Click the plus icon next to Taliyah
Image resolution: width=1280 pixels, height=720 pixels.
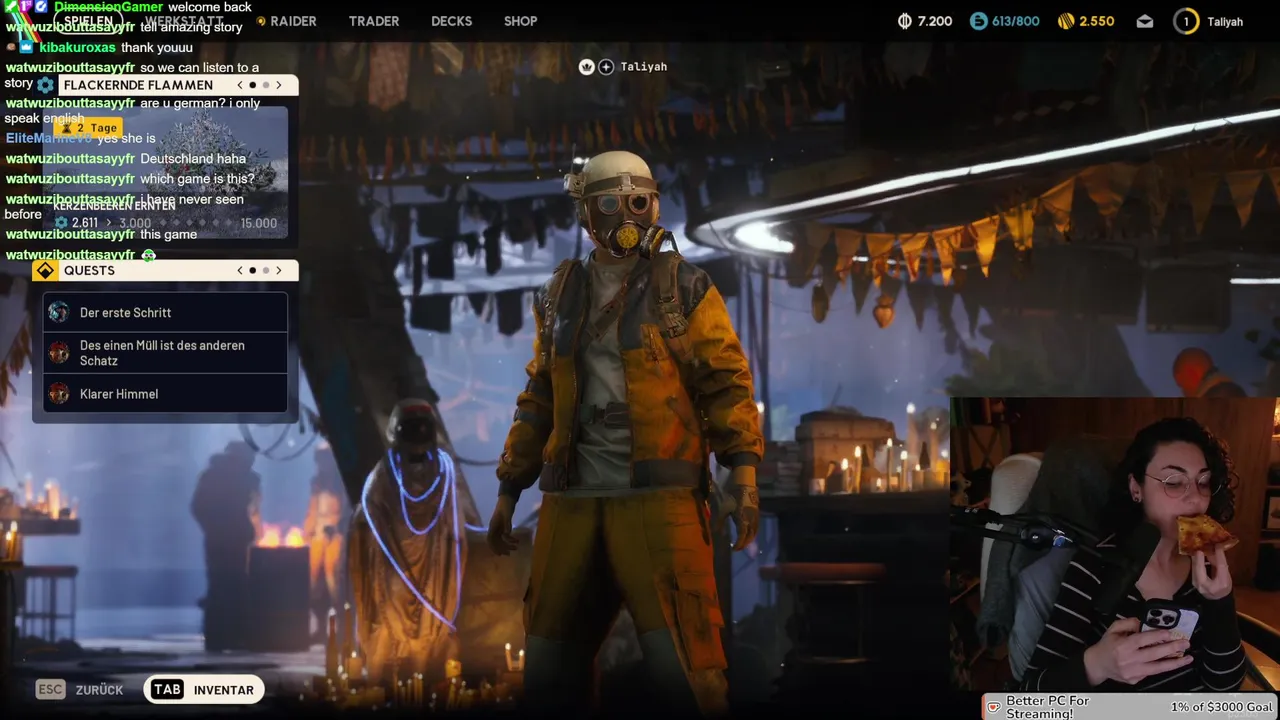606,67
